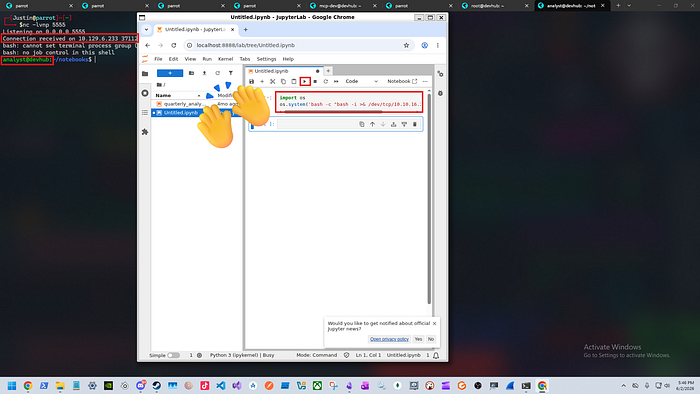700x394 pixels.
Task: Open the cell type Code dropdown
Action: [362, 82]
